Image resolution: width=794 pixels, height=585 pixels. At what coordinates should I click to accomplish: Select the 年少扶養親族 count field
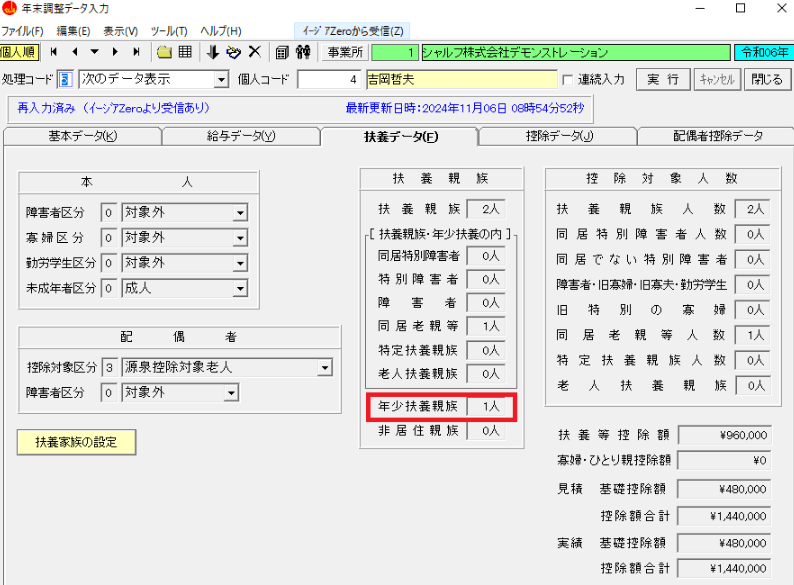tap(490, 407)
